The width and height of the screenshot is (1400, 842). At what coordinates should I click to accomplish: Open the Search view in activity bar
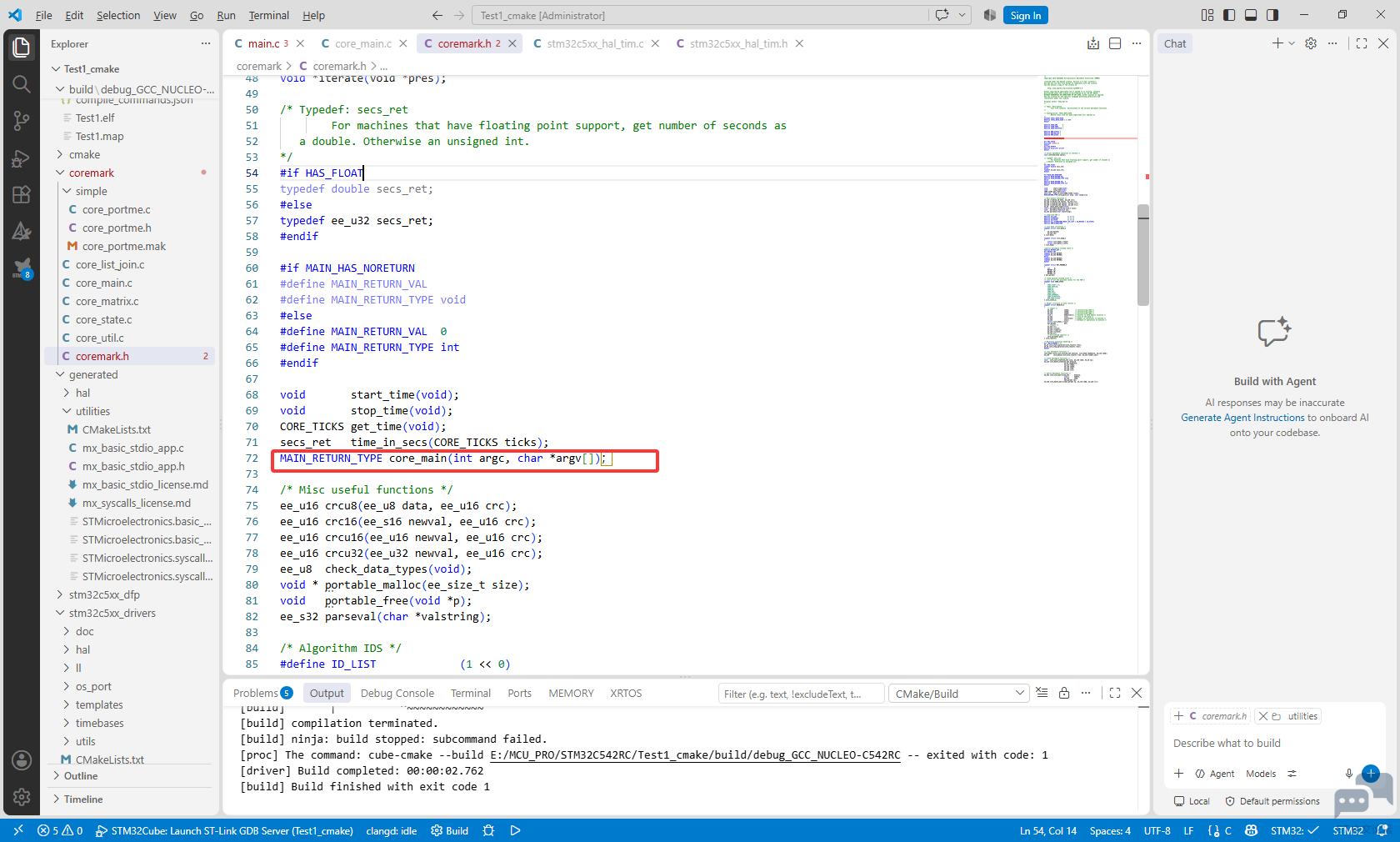pos(22,83)
